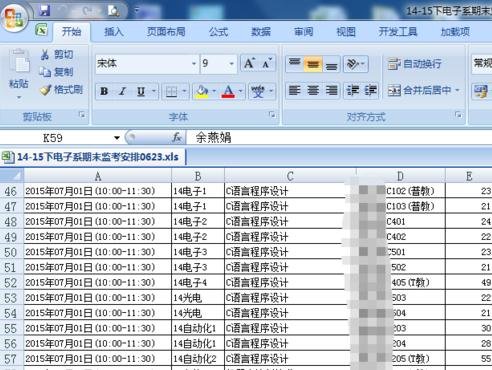Open the 插入 ribbon tab

click(114, 32)
